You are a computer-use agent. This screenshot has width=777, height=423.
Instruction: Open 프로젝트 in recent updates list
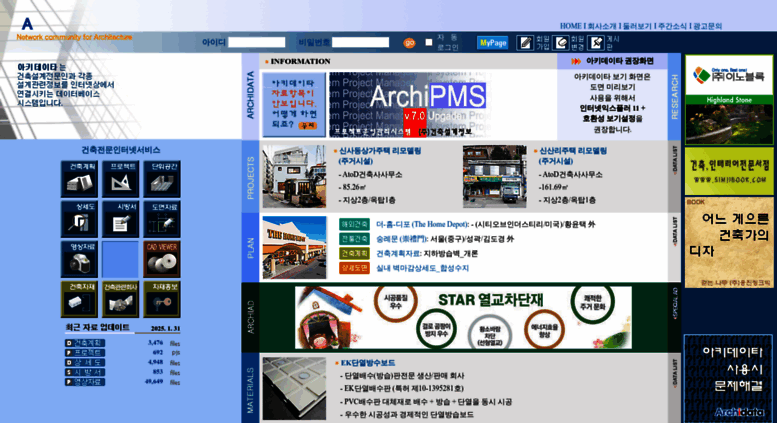click(x=85, y=353)
